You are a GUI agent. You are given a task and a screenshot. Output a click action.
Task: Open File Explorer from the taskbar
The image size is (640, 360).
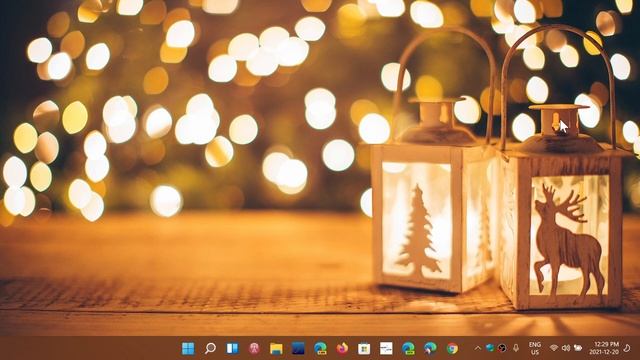point(276,348)
